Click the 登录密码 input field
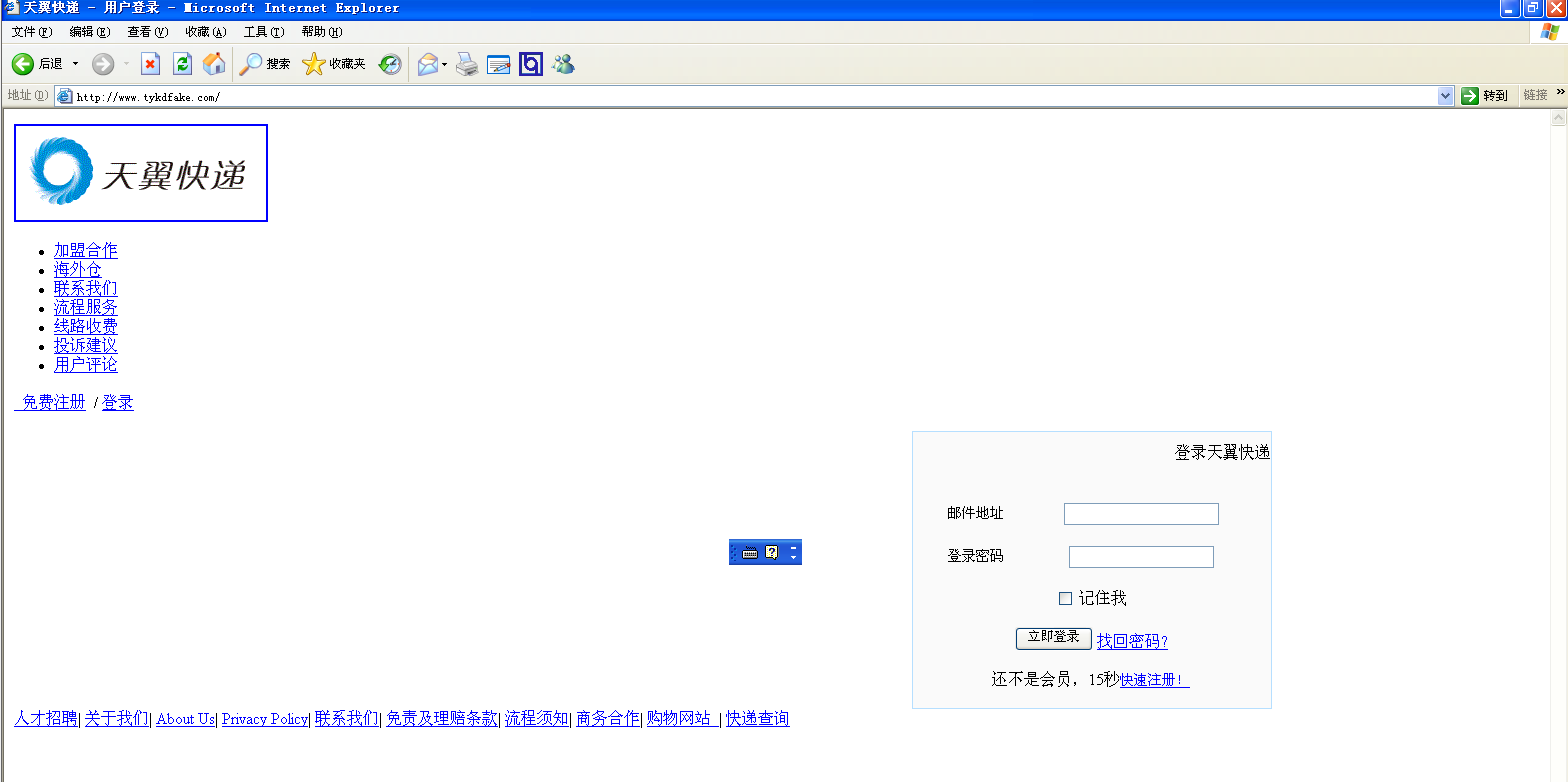The width and height of the screenshot is (1568, 782). coord(1141,557)
